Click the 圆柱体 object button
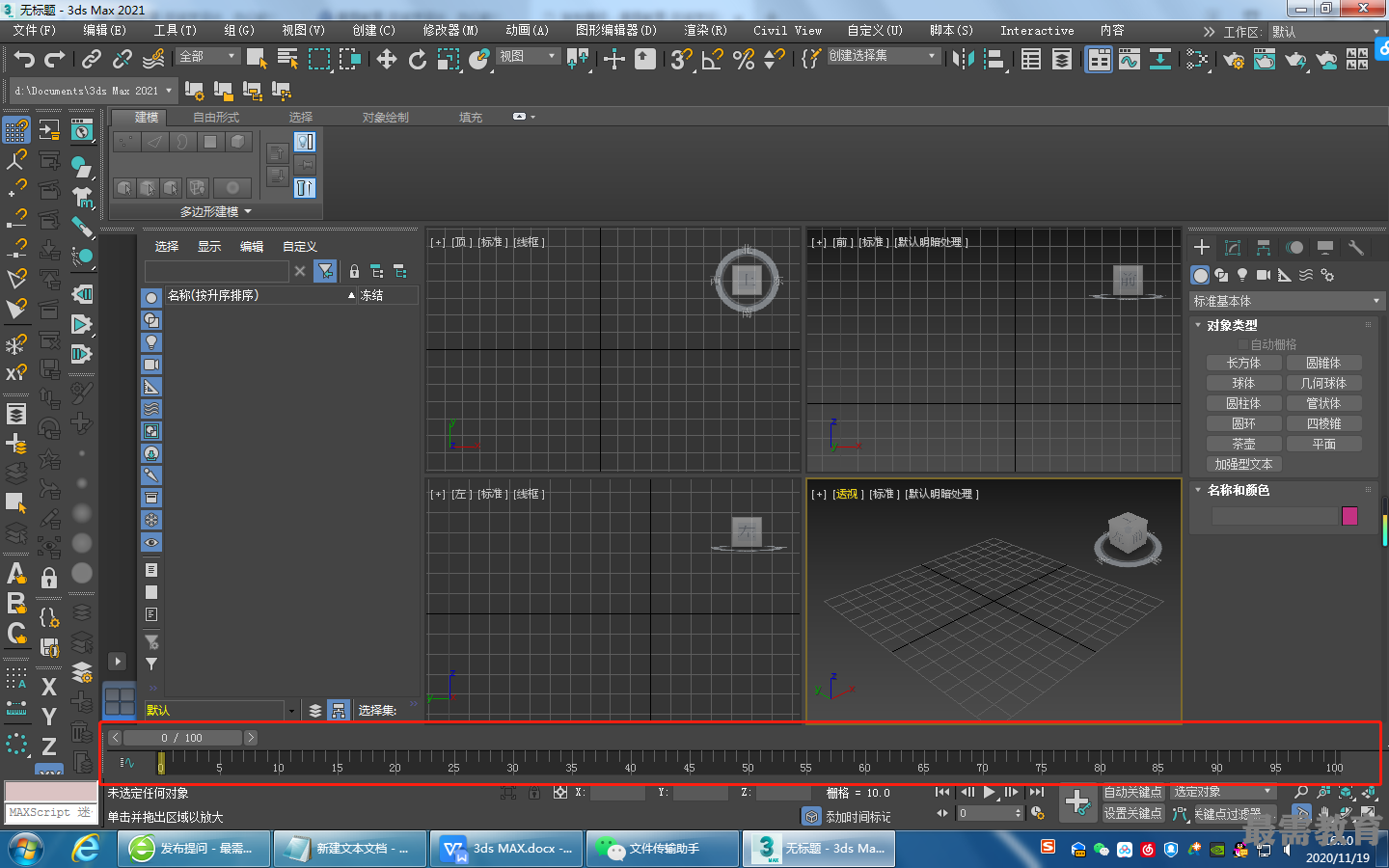This screenshot has height=868, width=1389. coord(1243,404)
